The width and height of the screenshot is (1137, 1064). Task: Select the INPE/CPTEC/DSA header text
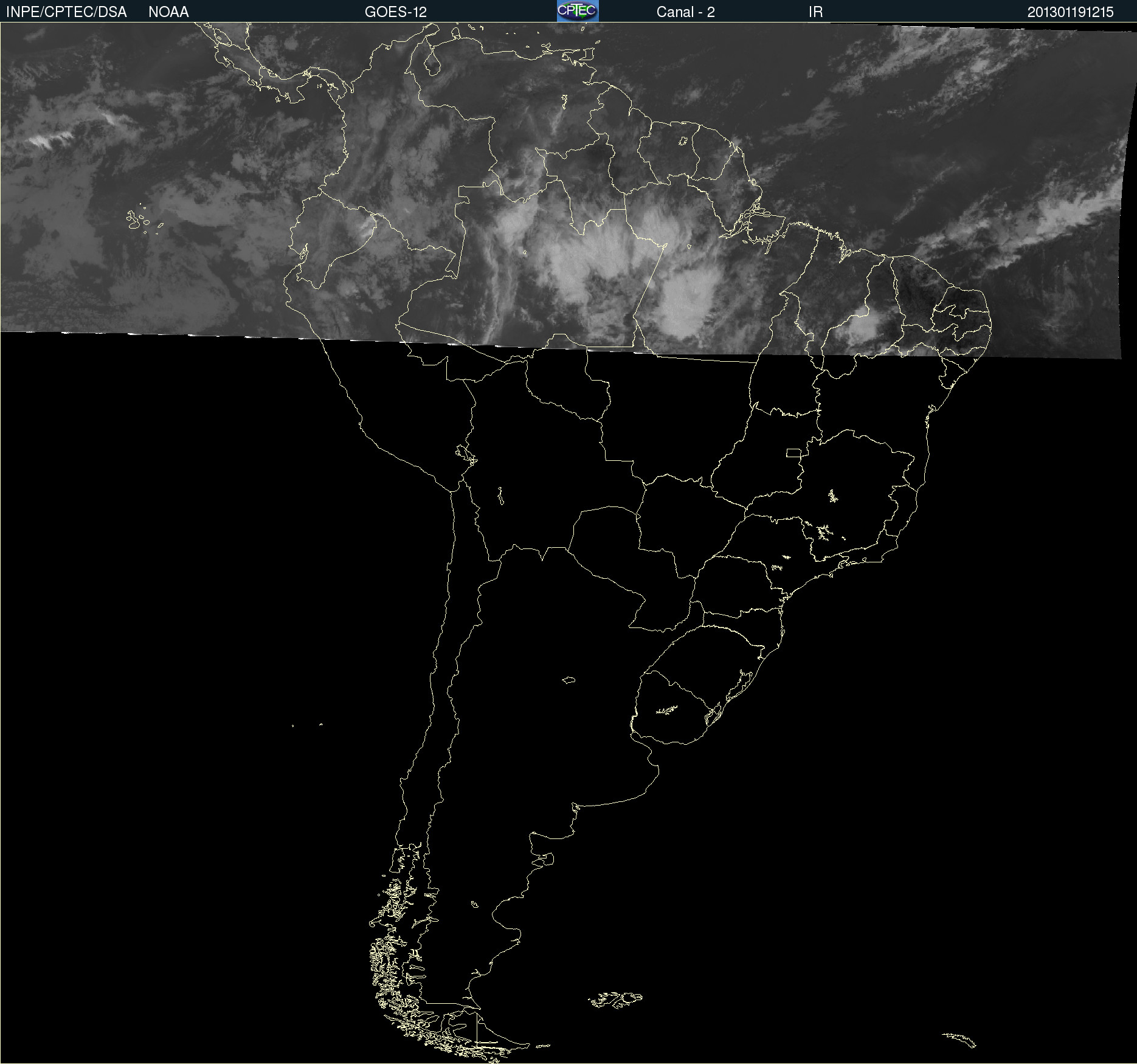coord(66,12)
